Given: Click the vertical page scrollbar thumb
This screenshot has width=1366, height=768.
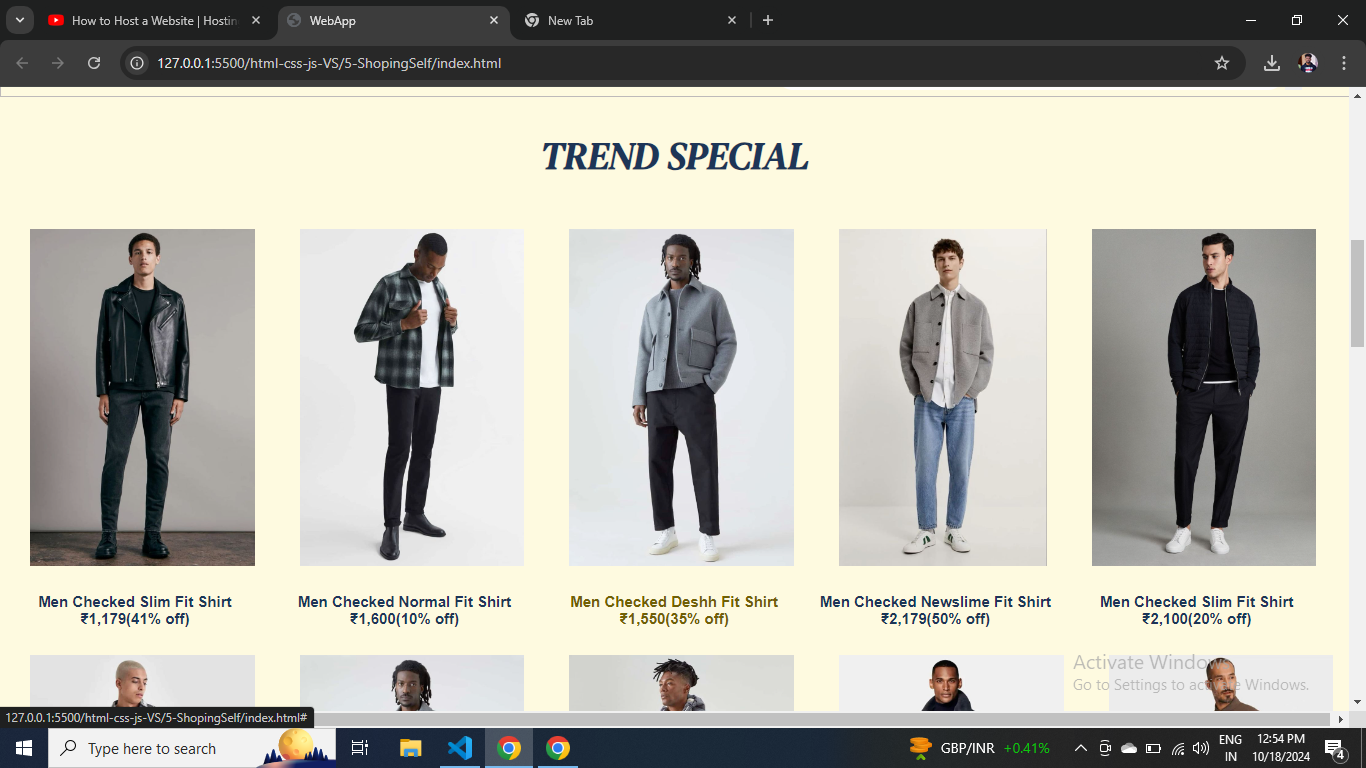Looking at the screenshot, I should click(x=1357, y=293).
